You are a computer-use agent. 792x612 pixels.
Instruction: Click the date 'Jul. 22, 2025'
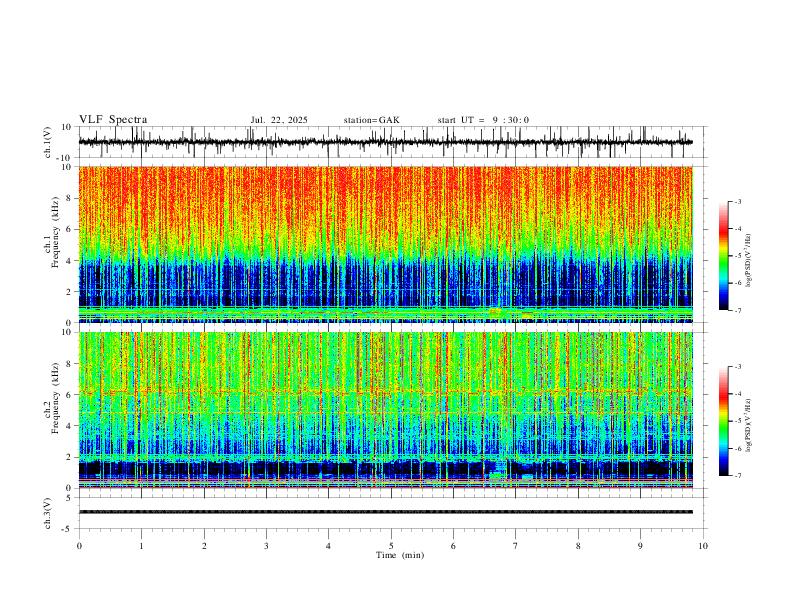279,120
